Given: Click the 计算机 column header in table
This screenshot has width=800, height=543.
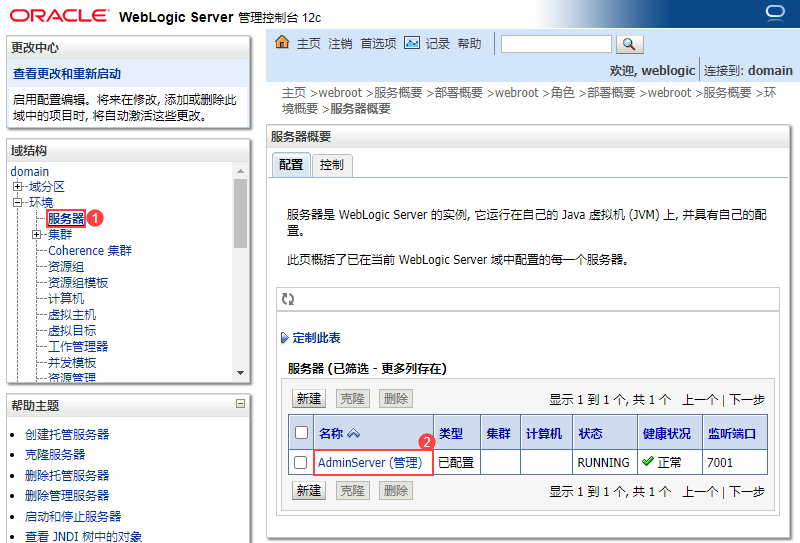Looking at the screenshot, I should coord(544,434).
